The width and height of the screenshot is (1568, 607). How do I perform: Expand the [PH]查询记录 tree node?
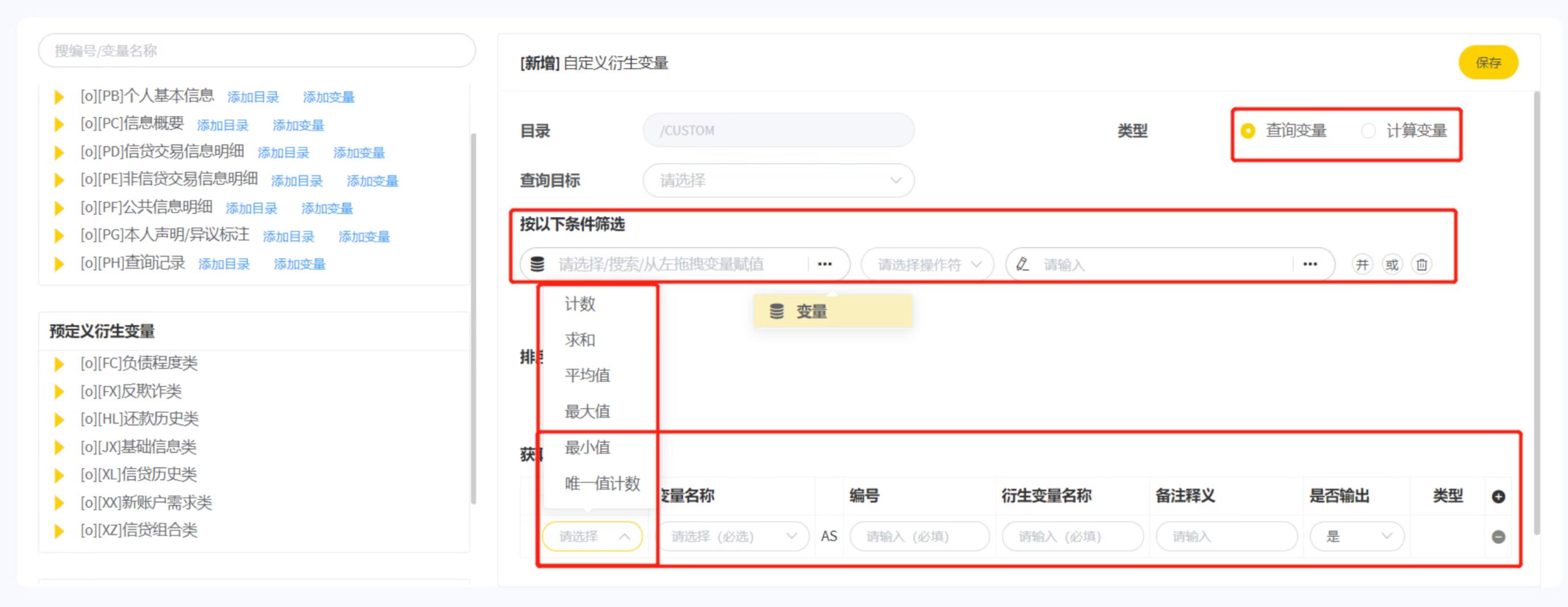[59, 264]
